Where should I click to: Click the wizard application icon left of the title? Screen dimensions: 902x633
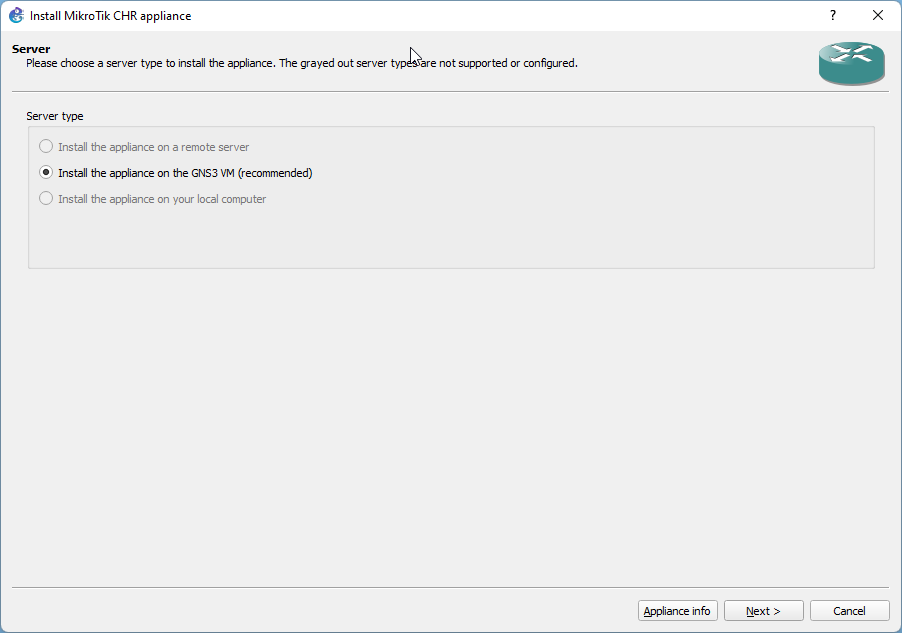(x=14, y=15)
